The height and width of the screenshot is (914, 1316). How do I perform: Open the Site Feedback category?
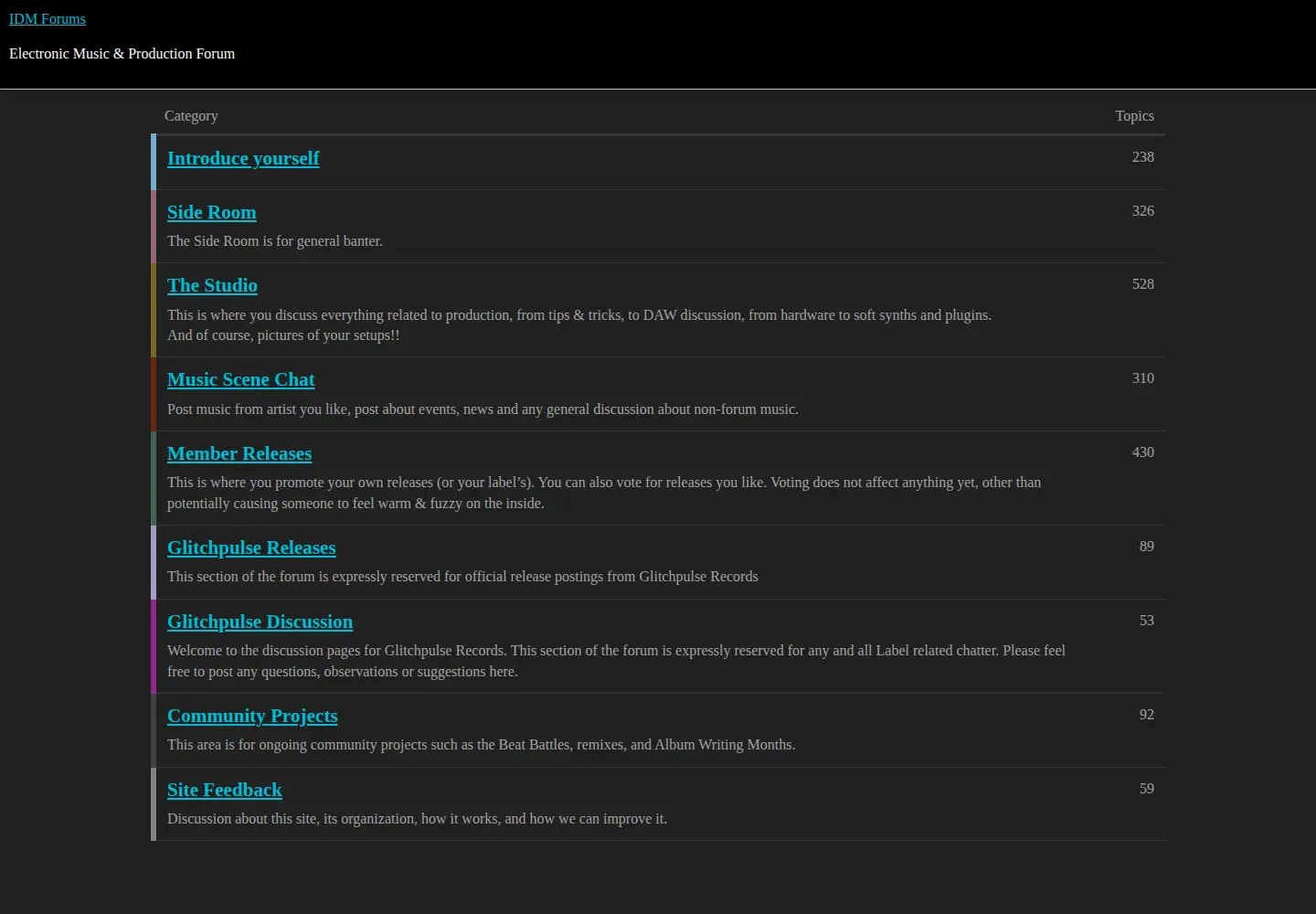pyautogui.click(x=225, y=790)
